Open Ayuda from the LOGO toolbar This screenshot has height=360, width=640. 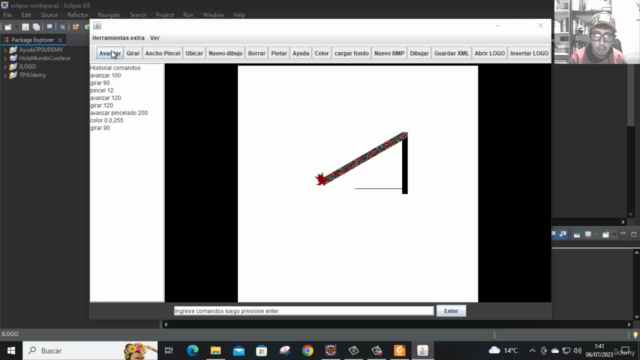[300, 53]
